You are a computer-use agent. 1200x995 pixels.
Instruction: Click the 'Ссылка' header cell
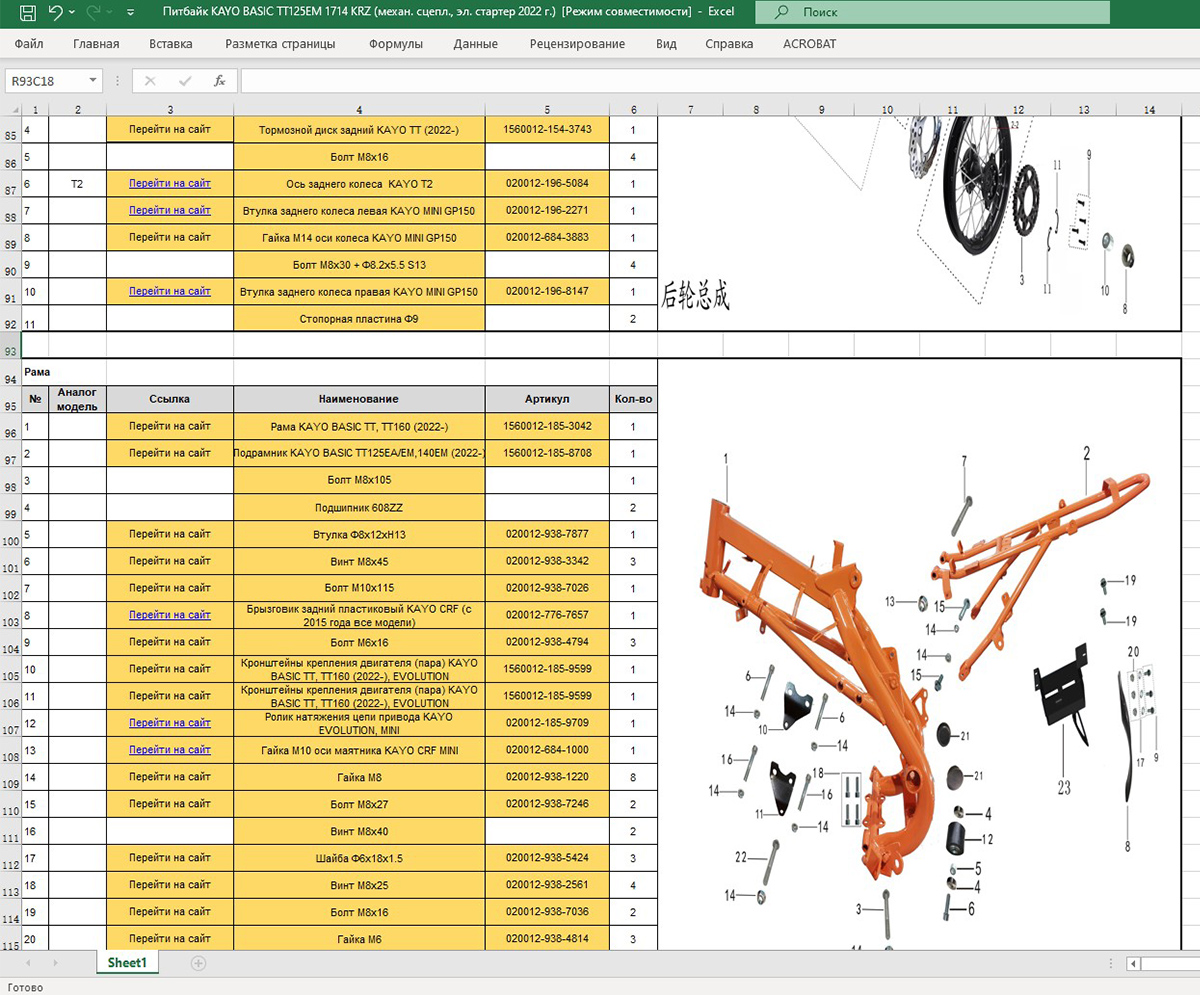pyautogui.click(x=170, y=399)
